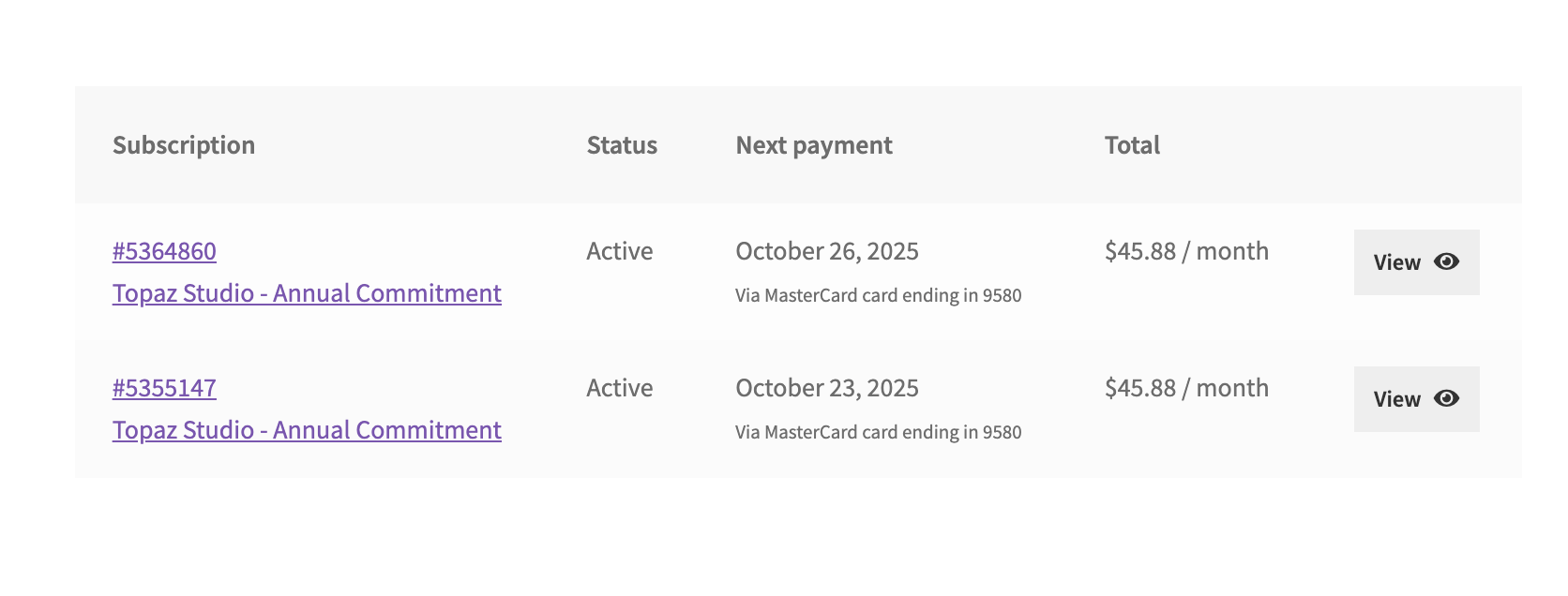Open subscription #5355147 link
1568x596 pixels.
164,388
